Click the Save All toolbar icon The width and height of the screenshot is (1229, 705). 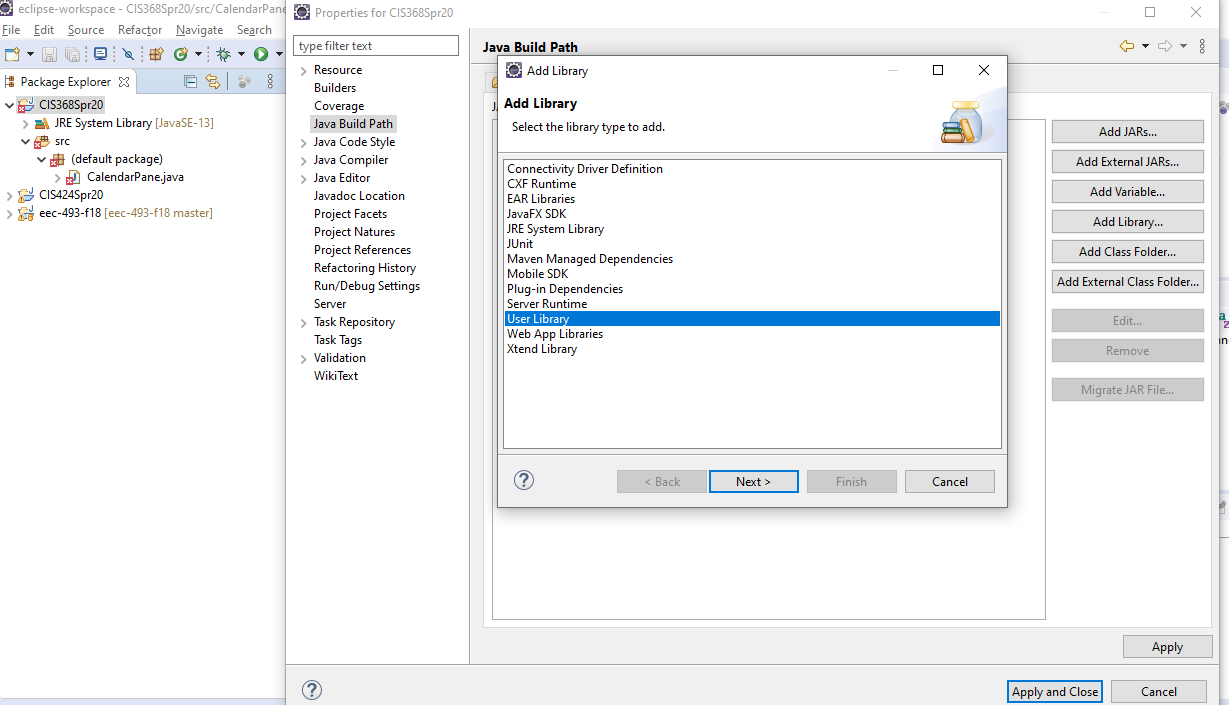(73, 54)
